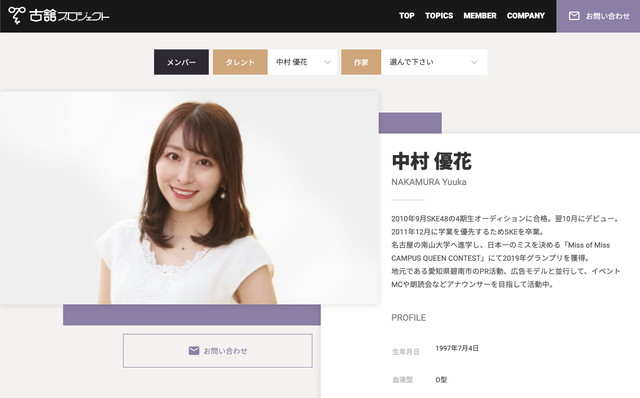Open the TOPICS menu item
This screenshot has height=398, width=640.
tap(439, 16)
